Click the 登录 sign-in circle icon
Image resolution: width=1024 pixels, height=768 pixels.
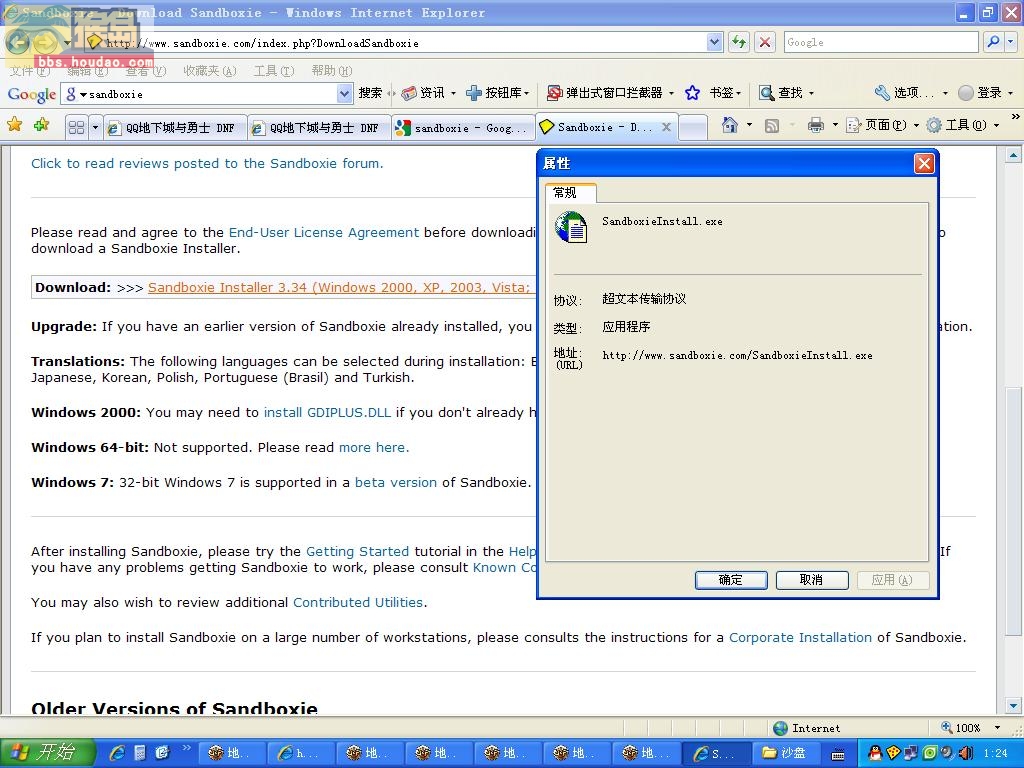click(965, 93)
